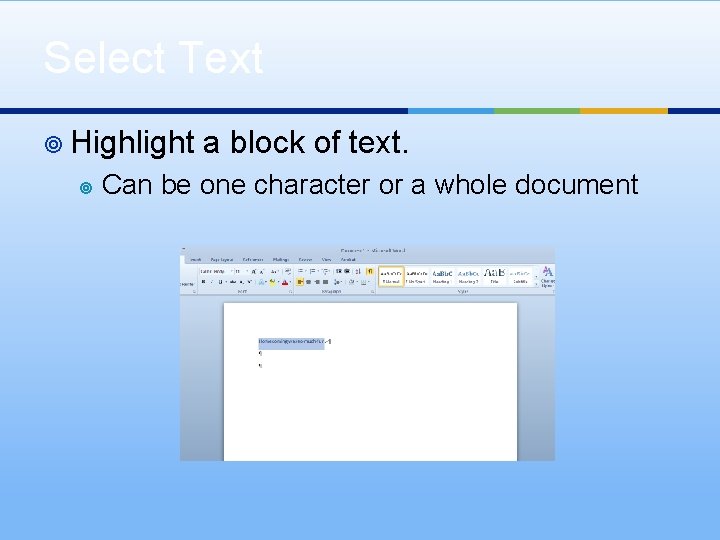
Task: Toggle Show/Hide paragraph marks
Action: [x=370, y=271]
